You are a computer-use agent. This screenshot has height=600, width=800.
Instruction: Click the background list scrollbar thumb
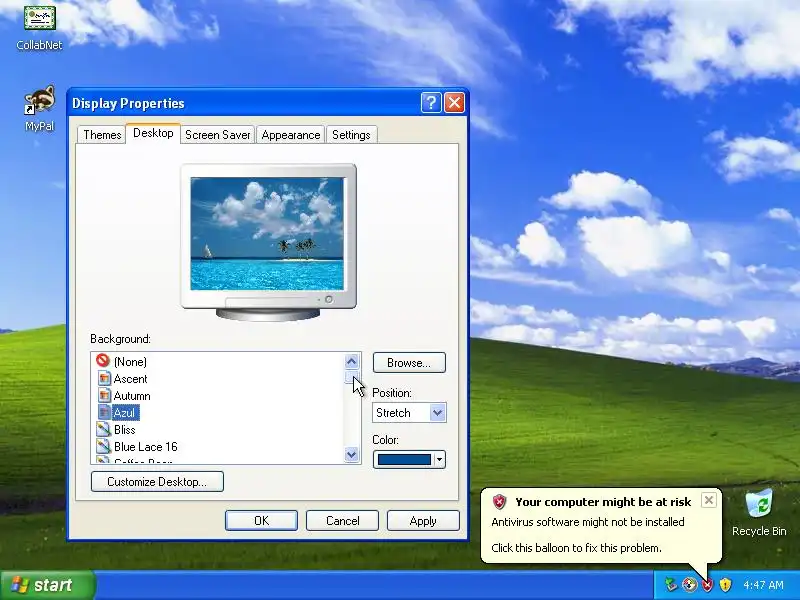tap(352, 377)
